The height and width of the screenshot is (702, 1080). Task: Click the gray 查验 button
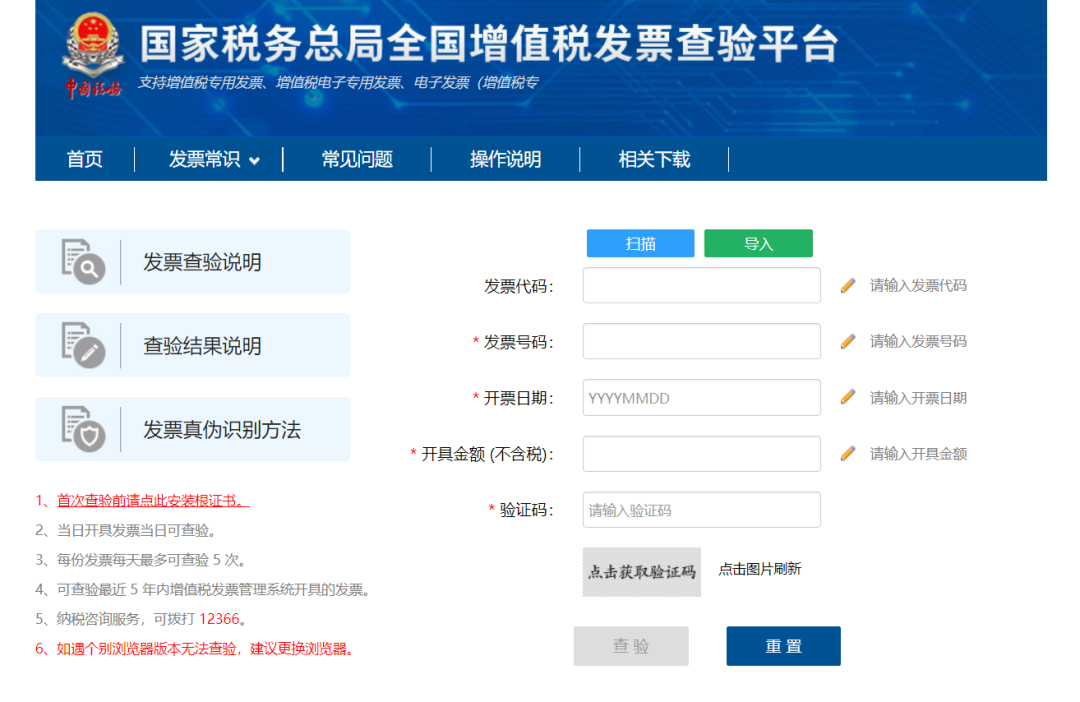tap(631, 646)
